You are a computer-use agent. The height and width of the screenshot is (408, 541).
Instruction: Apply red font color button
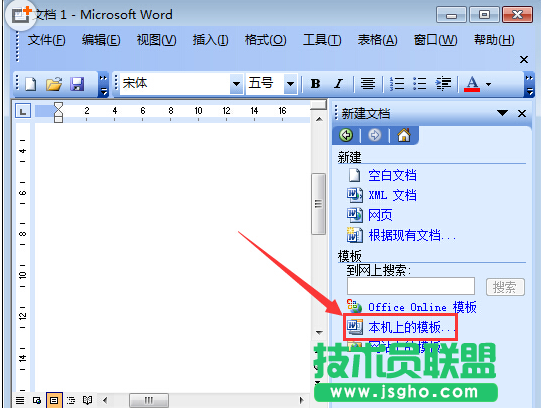[x=472, y=84]
